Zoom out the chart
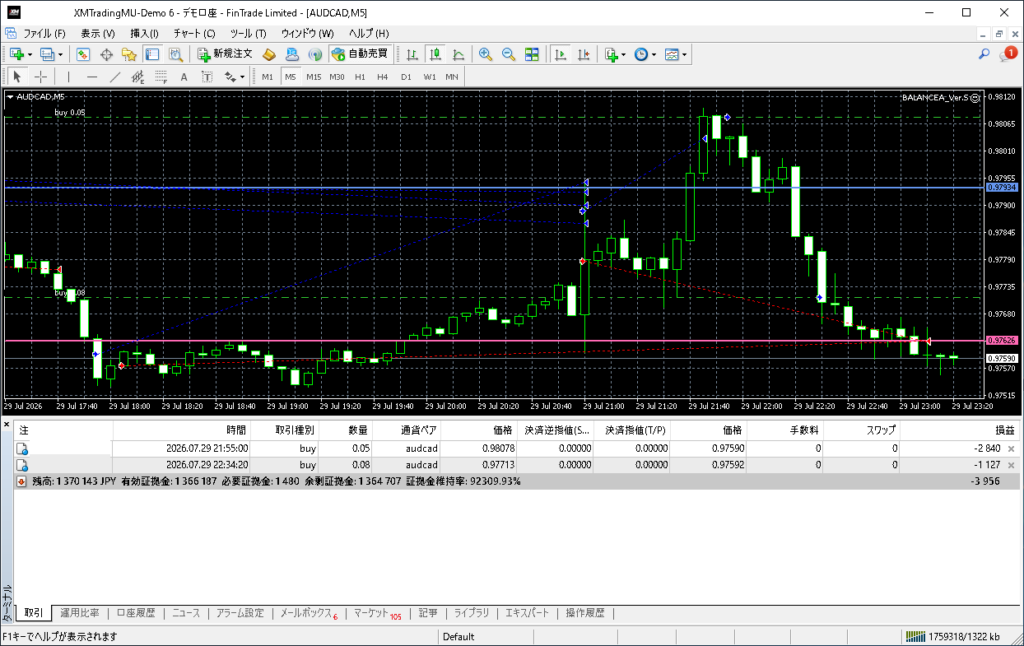The height and width of the screenshot is (646, 1024). 509,54
